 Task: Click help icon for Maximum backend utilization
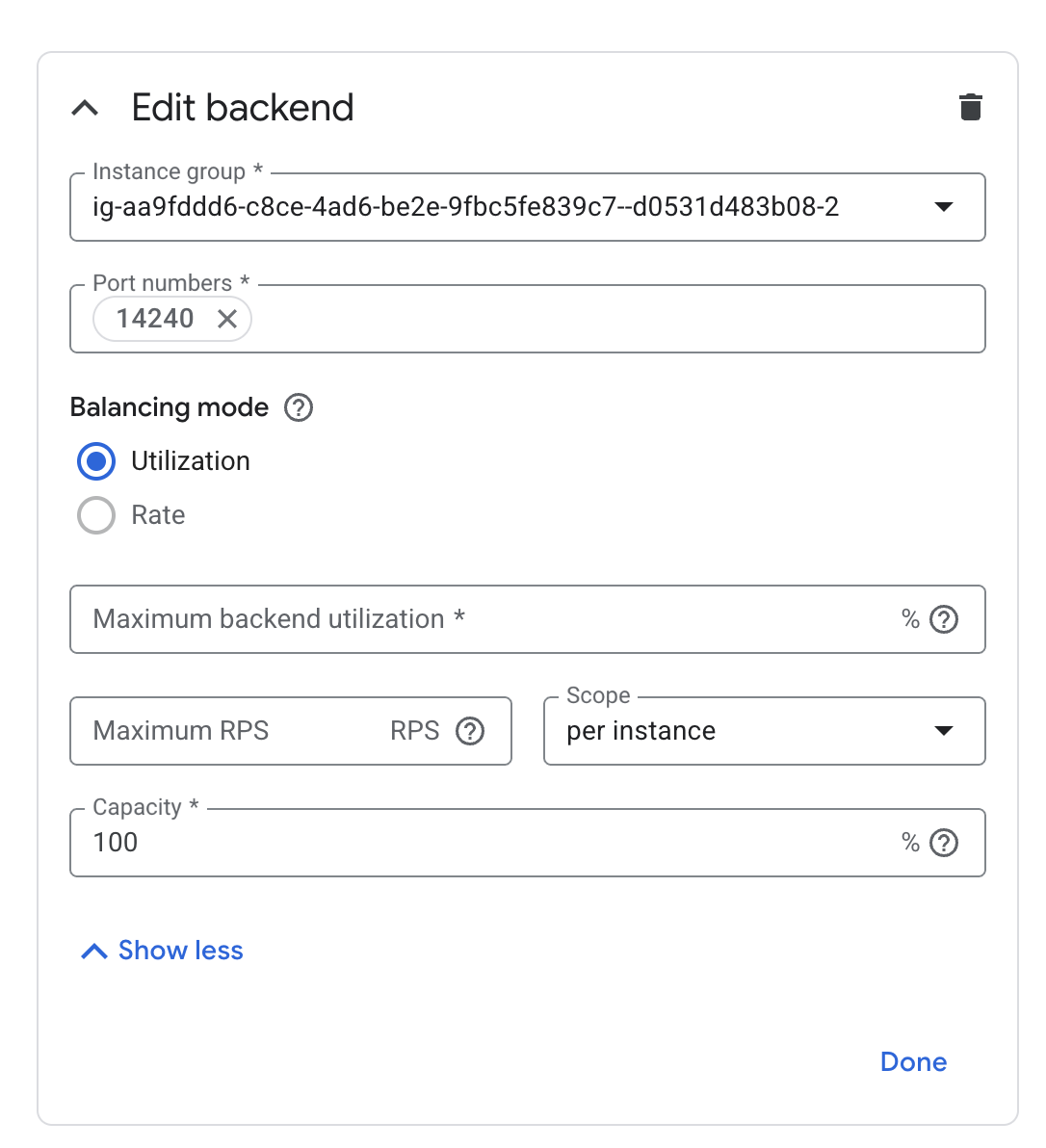[x=944, y=619]
